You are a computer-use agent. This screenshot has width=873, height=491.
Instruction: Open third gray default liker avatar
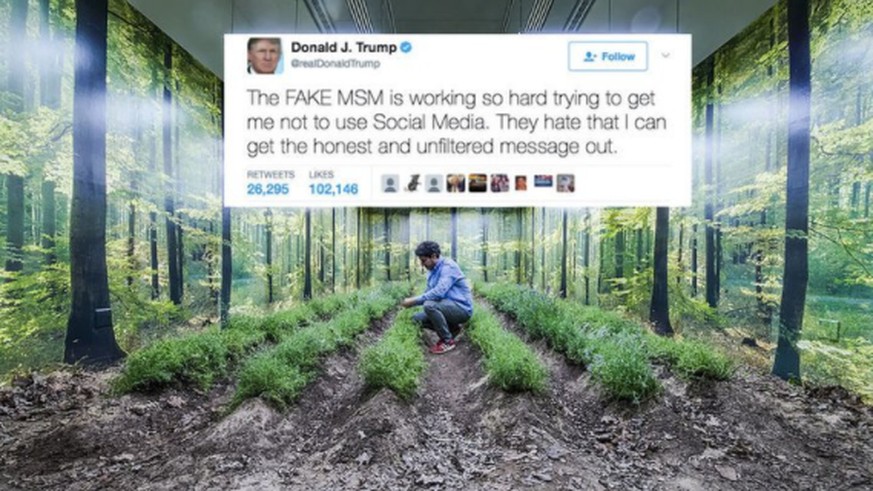434,183
